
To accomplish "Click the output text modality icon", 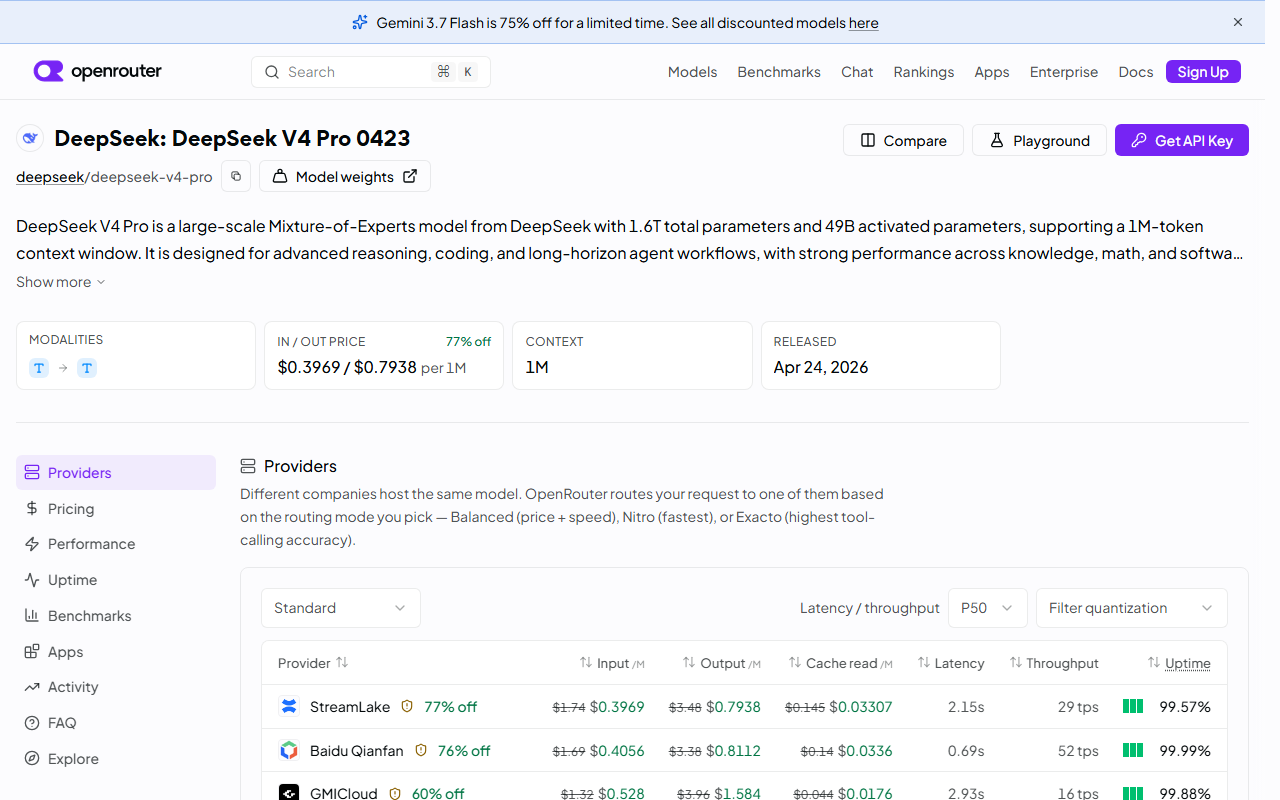I will [x=87, y=368].
